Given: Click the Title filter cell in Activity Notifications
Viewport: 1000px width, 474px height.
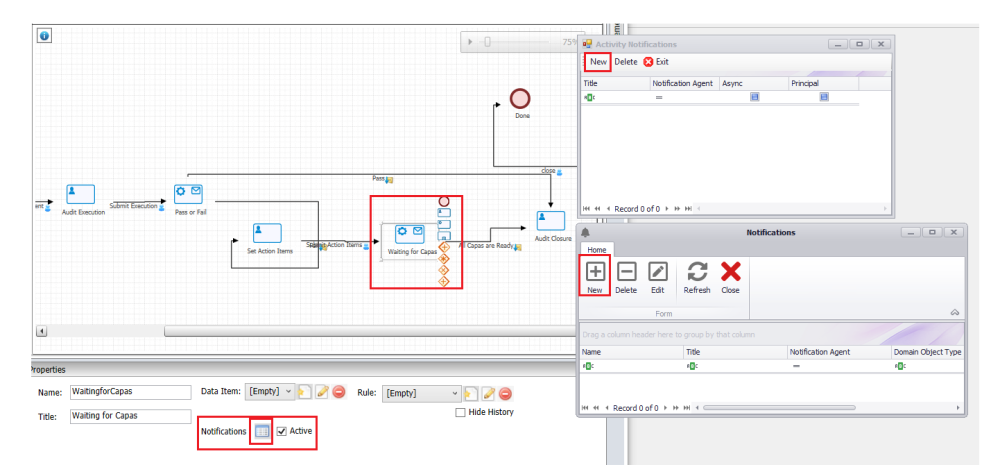Looking at the screenshot, I should click(x=615, y=97).
